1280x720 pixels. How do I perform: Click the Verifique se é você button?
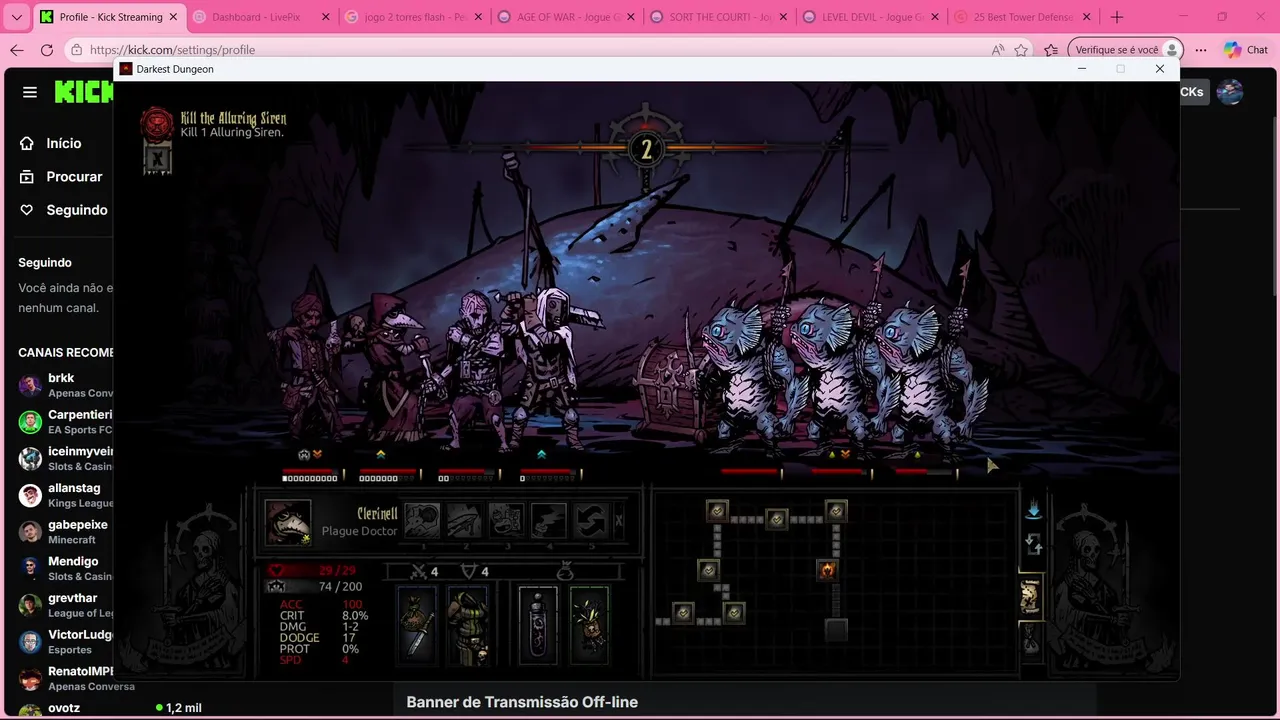point(1126,50)
